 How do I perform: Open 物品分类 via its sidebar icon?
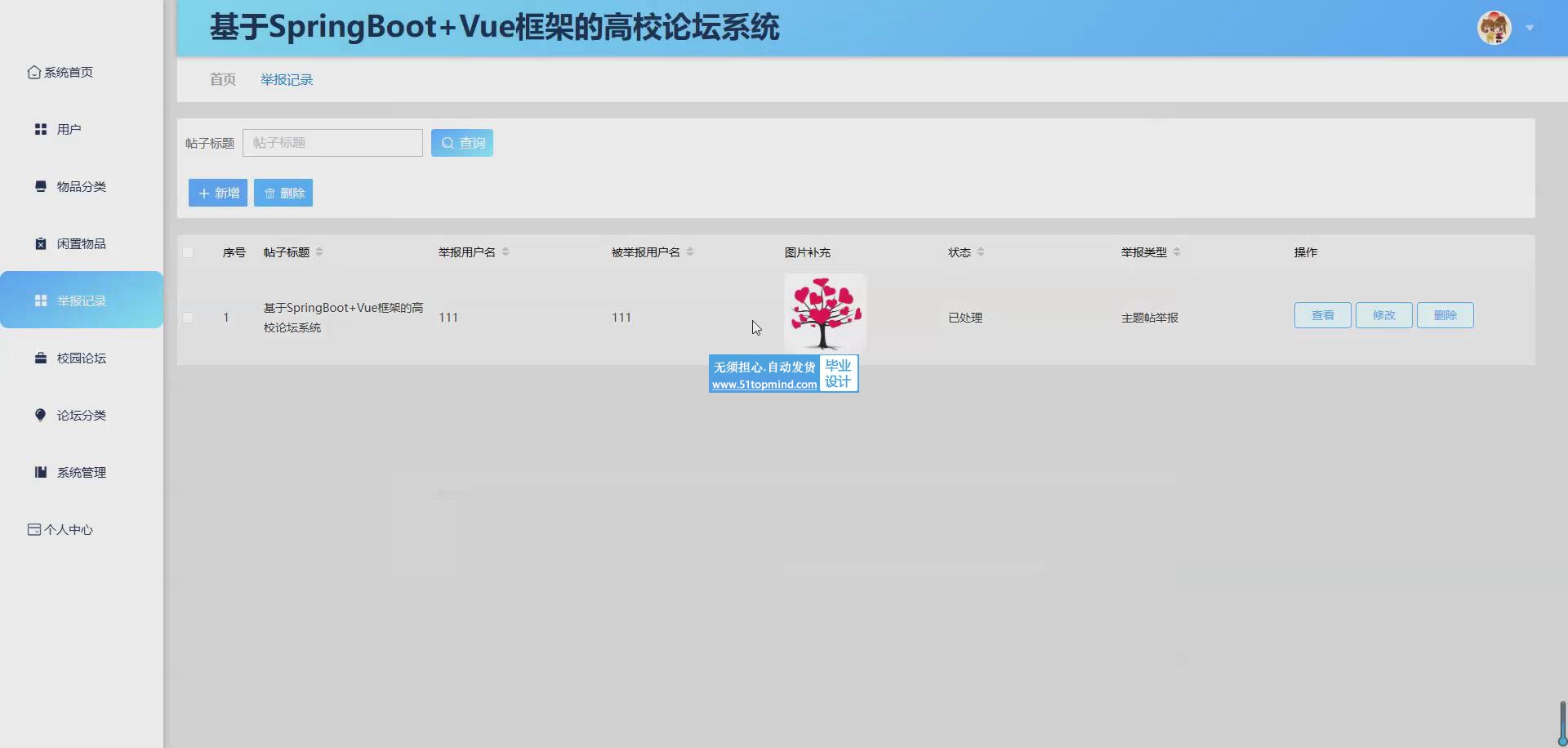41,186
